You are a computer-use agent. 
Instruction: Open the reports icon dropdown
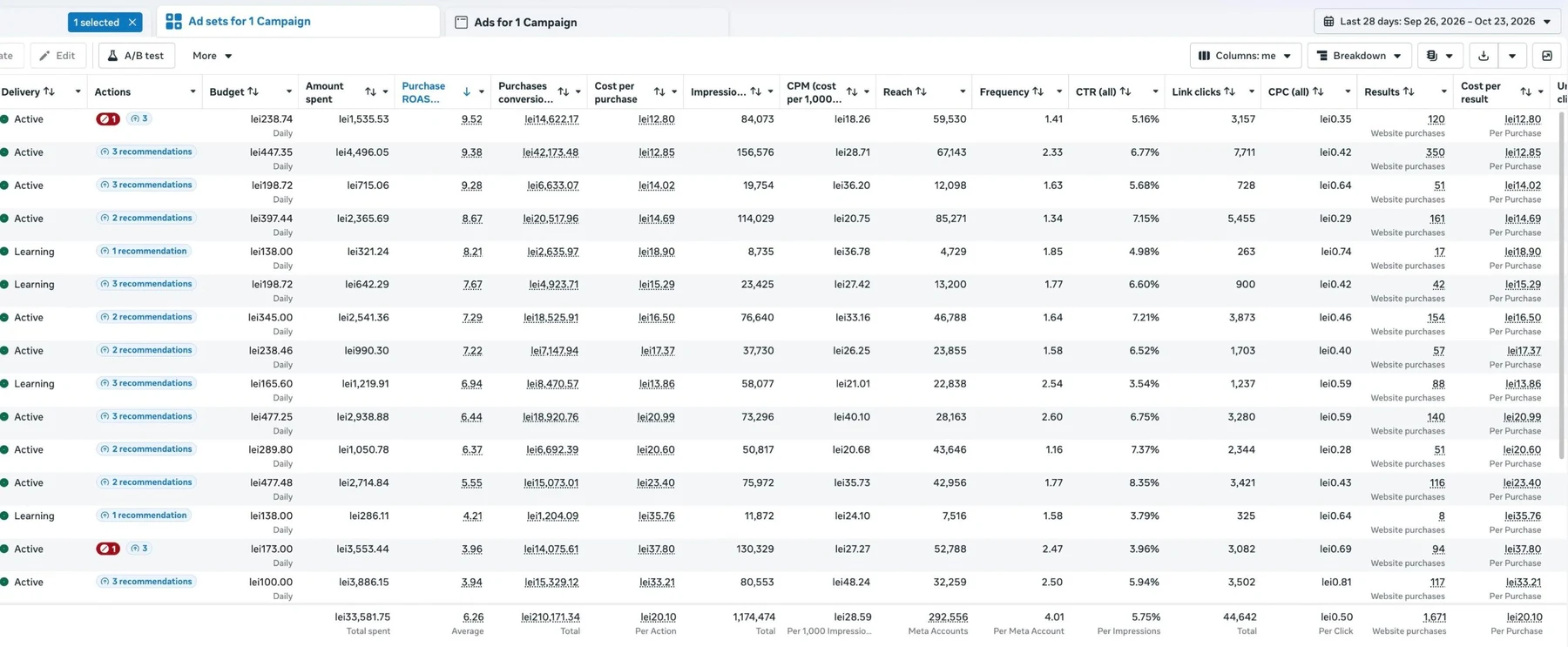click(x=1439, y=56)
